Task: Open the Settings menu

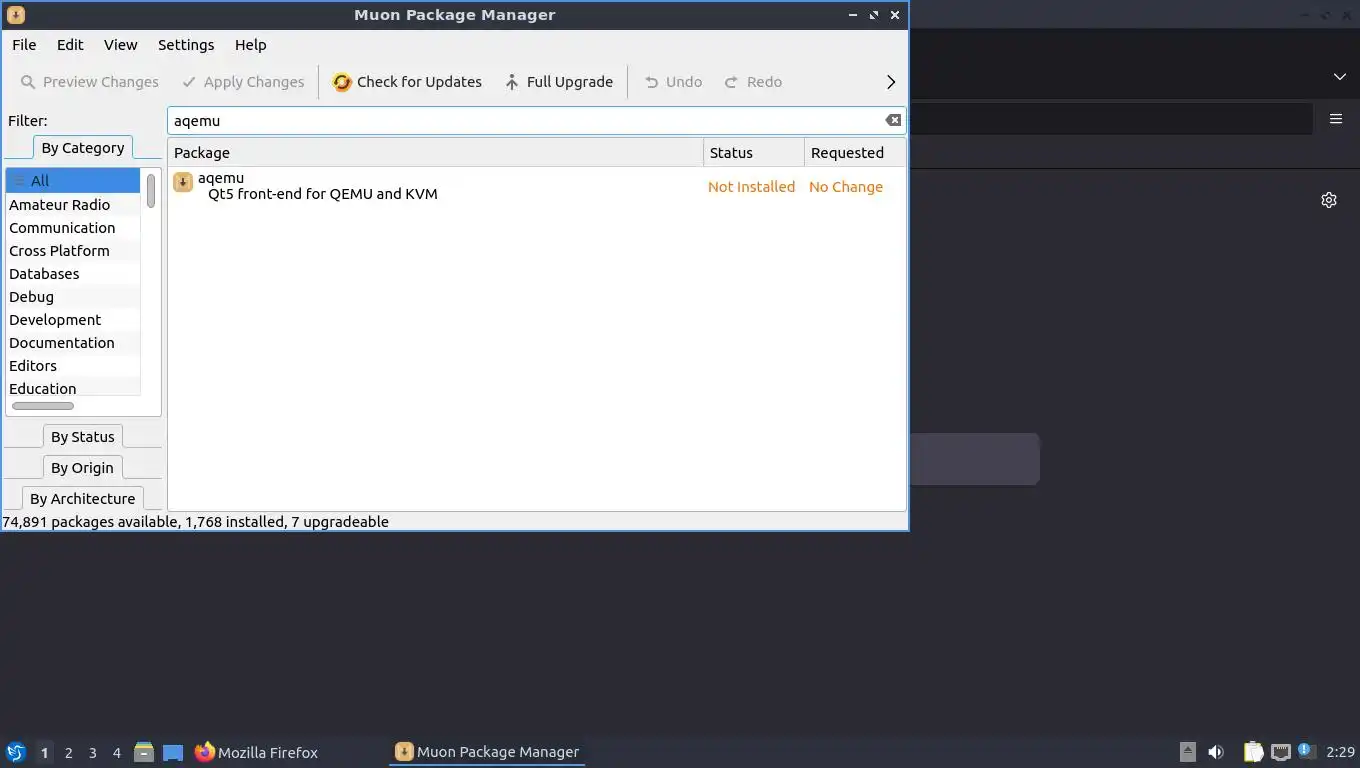Action: (x=186, y=45)
